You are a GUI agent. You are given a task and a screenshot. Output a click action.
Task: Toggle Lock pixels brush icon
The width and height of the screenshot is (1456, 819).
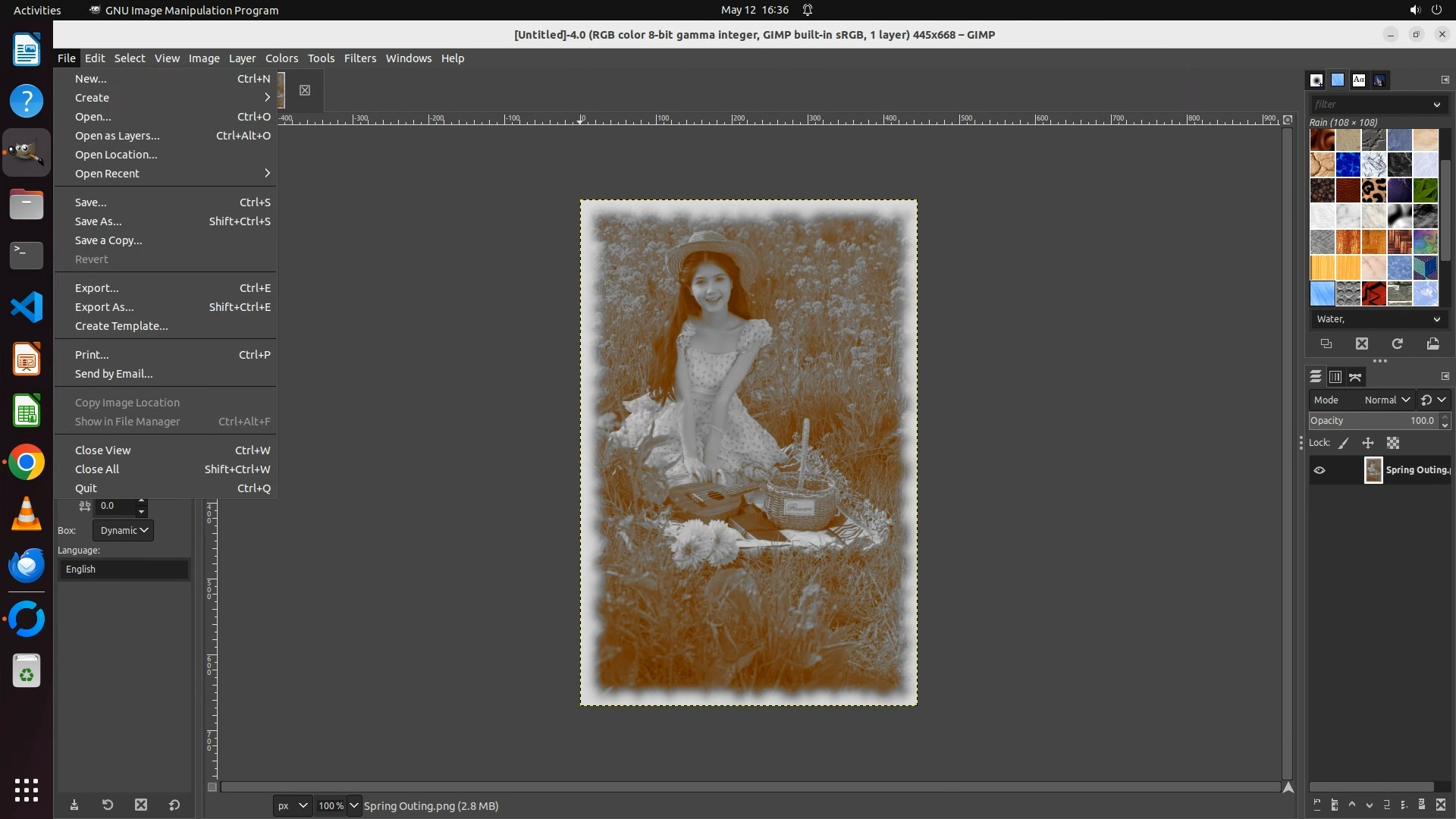1344,443
